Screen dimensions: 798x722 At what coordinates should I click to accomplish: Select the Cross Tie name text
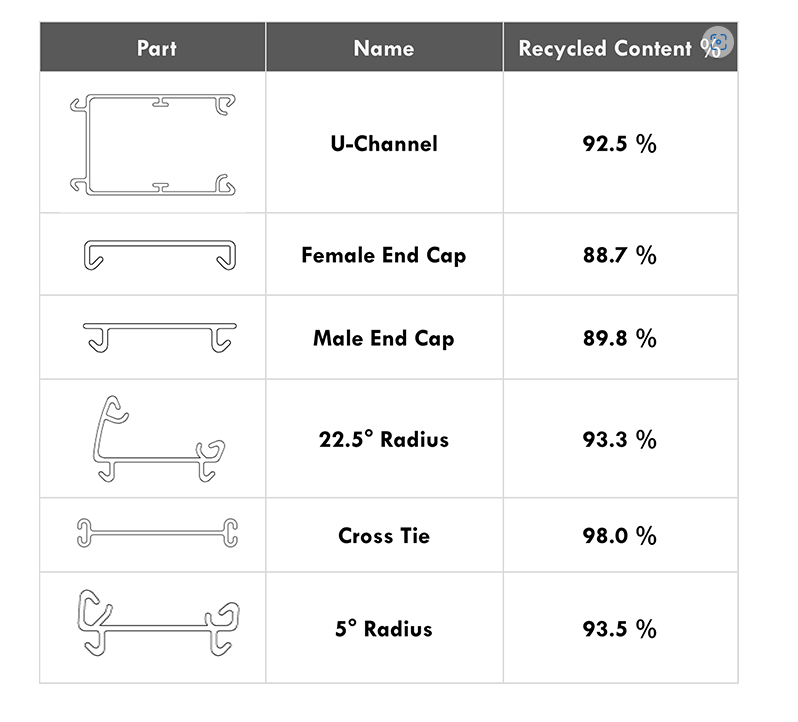384,536
